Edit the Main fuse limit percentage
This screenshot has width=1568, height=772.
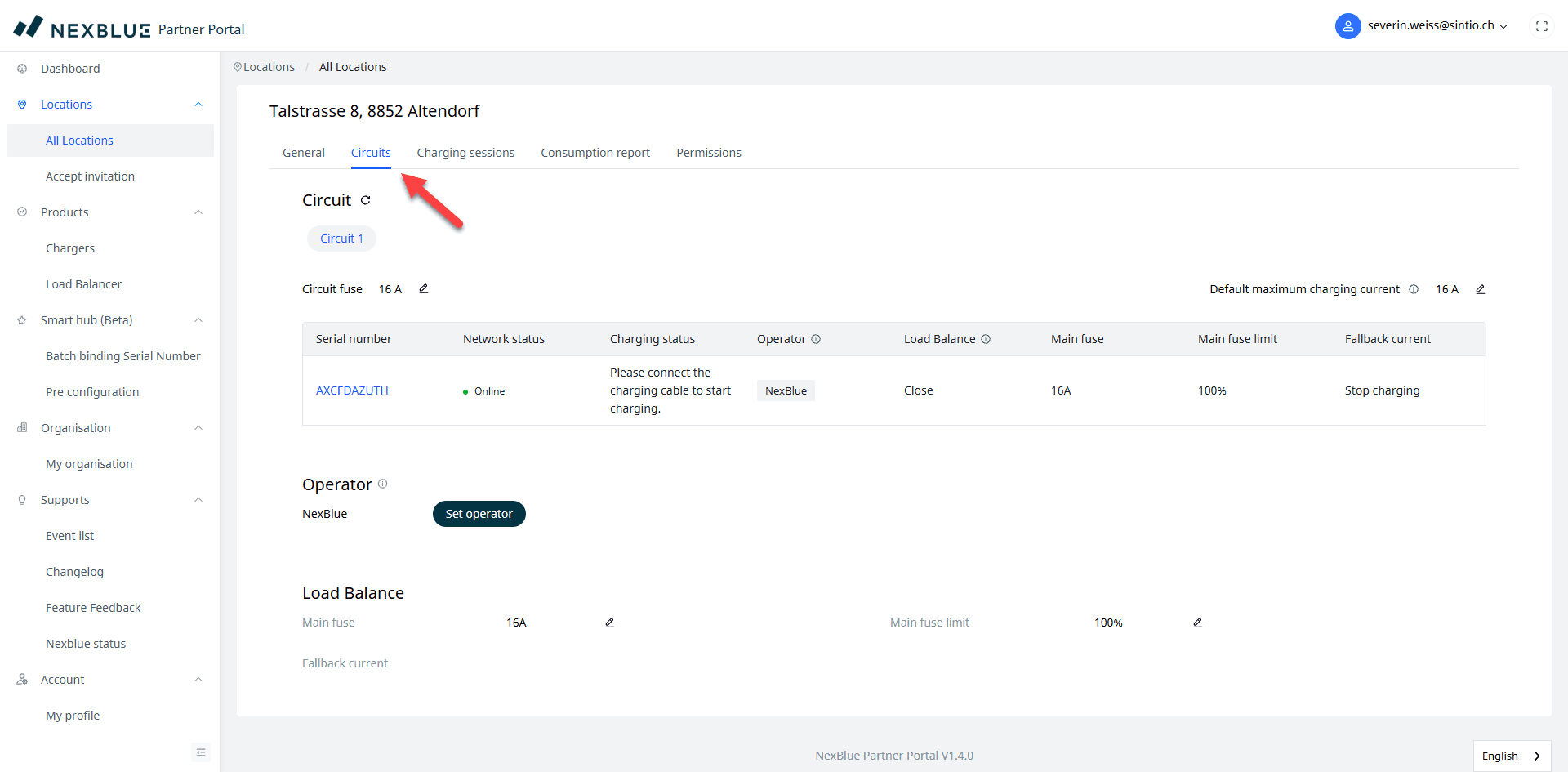[x=1197, y=623]
